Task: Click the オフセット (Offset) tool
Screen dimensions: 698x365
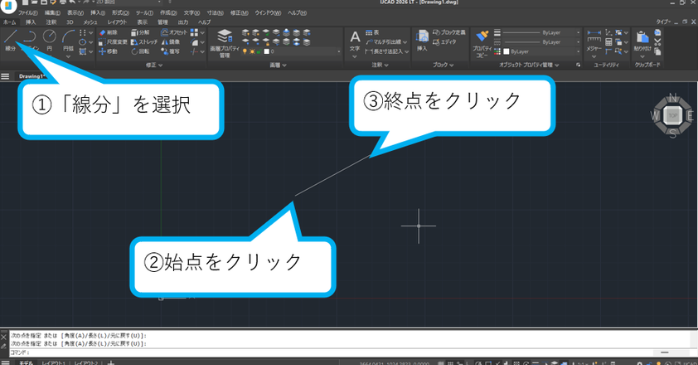Action: coord(174,32)
